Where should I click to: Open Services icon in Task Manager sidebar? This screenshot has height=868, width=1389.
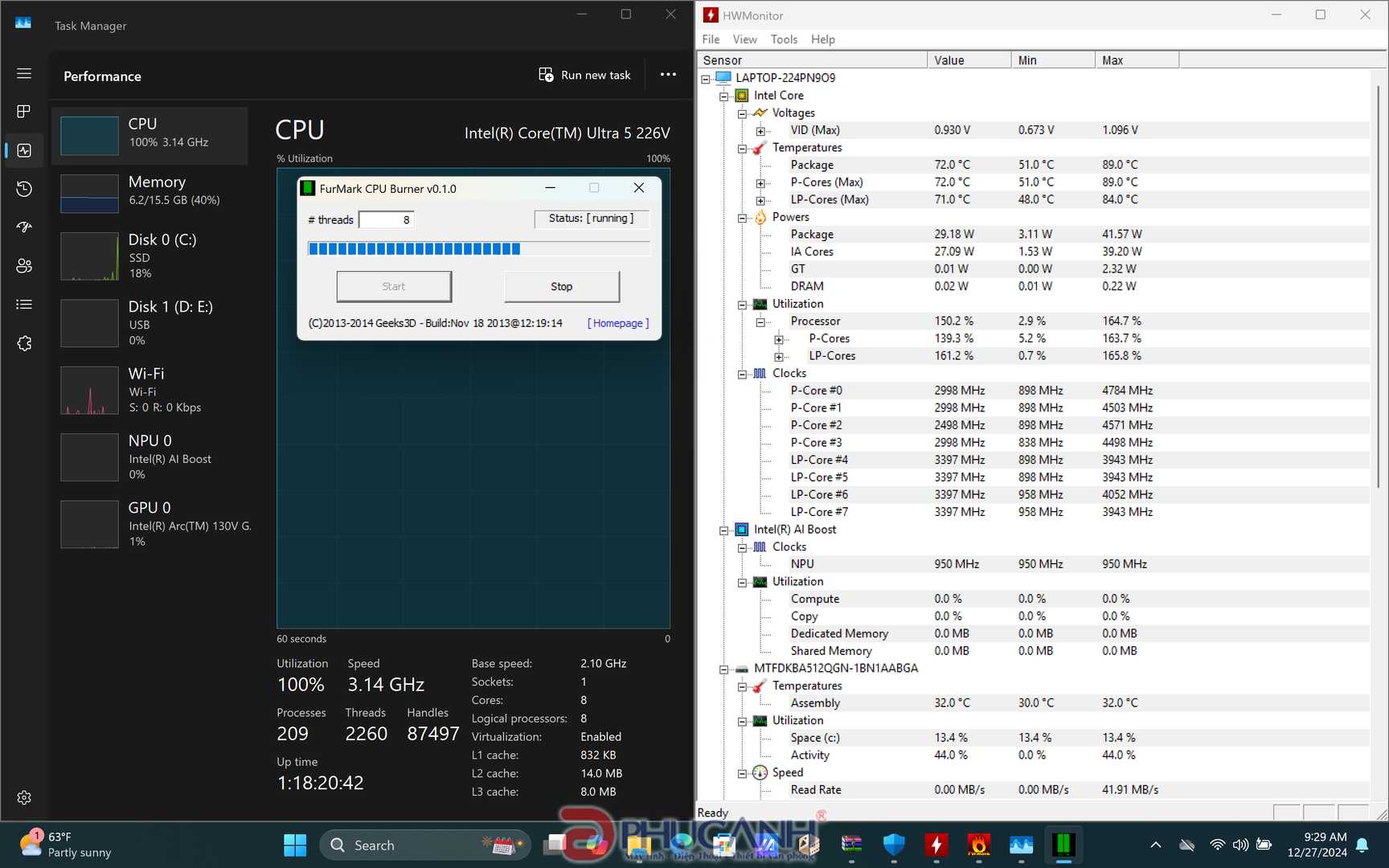coord(24,343)
